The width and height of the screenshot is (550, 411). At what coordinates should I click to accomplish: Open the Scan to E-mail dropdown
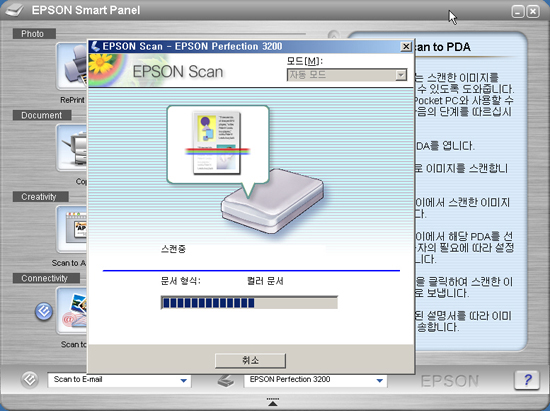coord(119,380)
